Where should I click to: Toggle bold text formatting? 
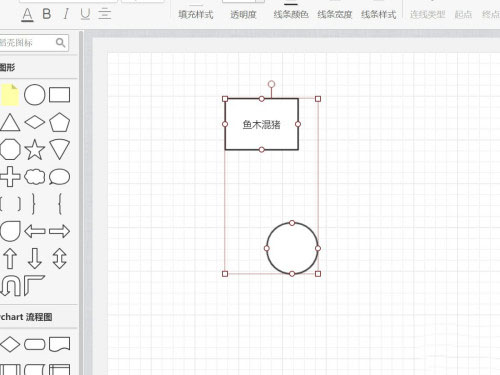tap(47, 14)
